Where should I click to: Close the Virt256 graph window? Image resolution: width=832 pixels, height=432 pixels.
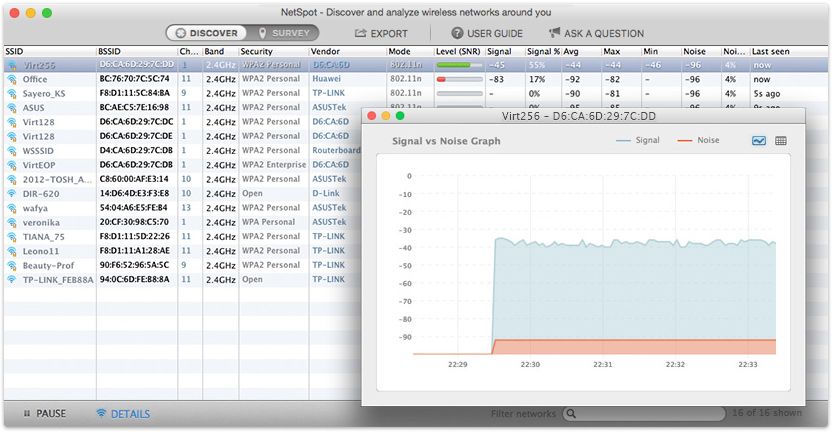pyautogui.click(x=371, y=116)
